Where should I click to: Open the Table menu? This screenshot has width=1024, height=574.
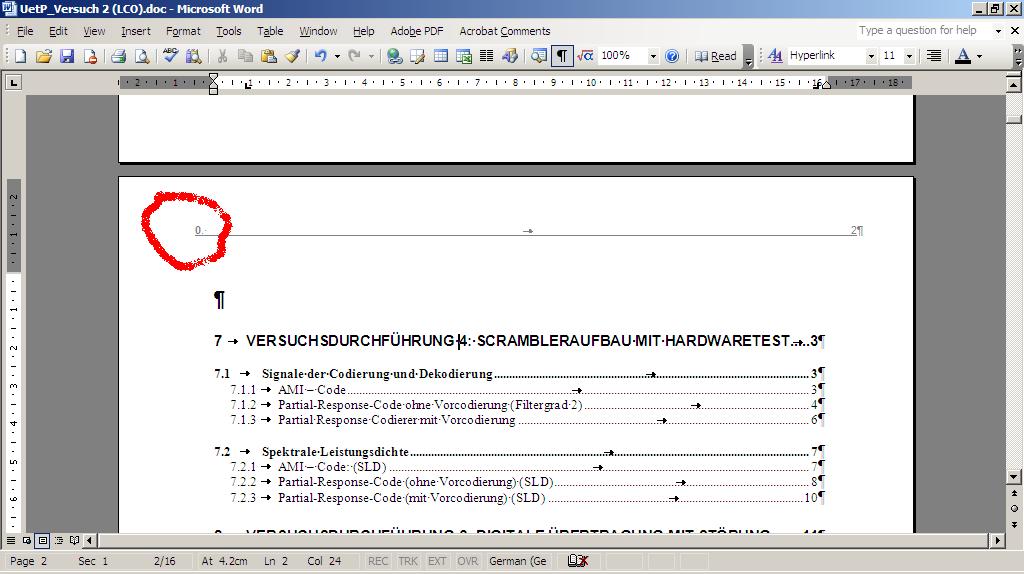pos(270,31)
